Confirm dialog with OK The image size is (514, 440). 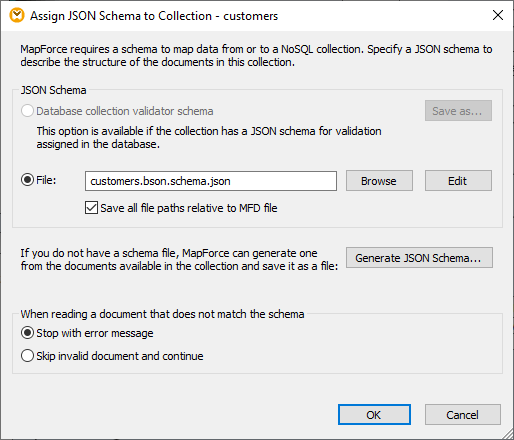[374, 415]
